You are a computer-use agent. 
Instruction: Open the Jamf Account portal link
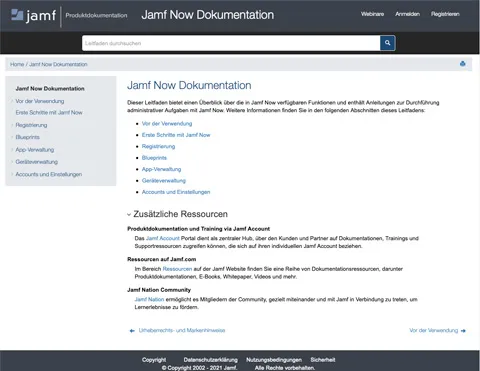tap(163, 238)
